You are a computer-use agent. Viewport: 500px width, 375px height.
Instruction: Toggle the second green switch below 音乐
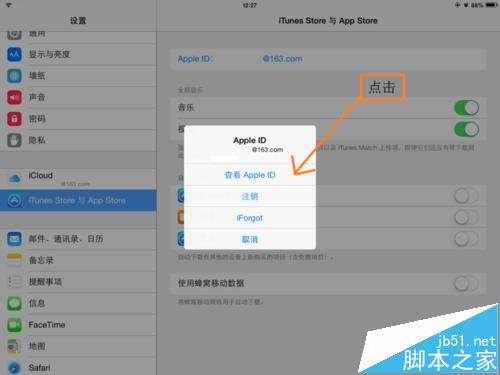pyautogui.click(x=466, y=129)
